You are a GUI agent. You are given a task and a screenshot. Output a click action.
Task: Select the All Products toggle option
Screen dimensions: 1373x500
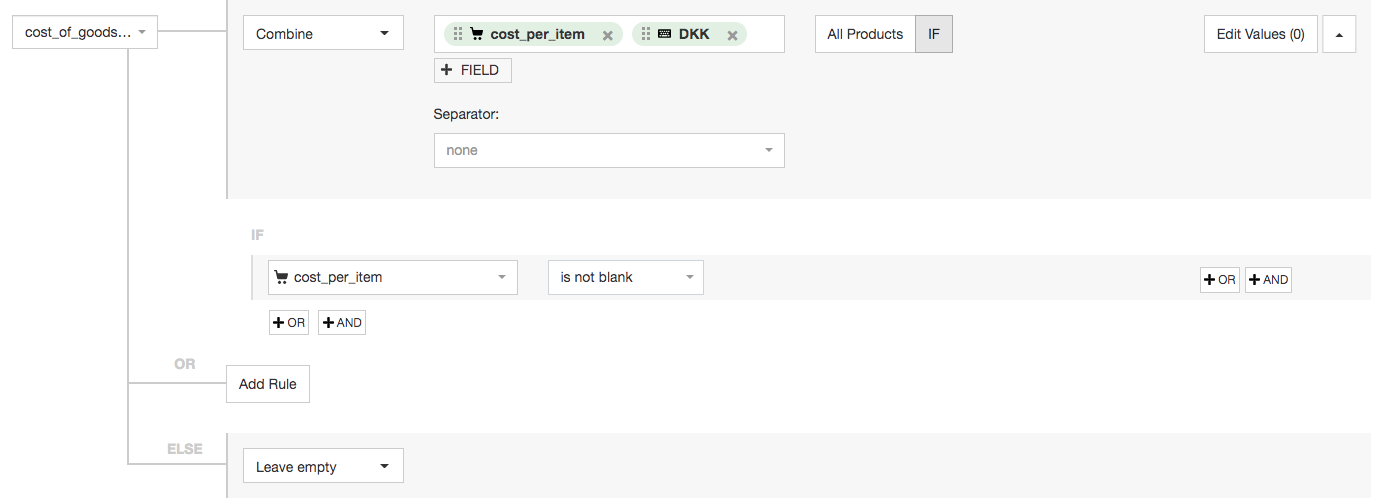(x=865, y=34)
